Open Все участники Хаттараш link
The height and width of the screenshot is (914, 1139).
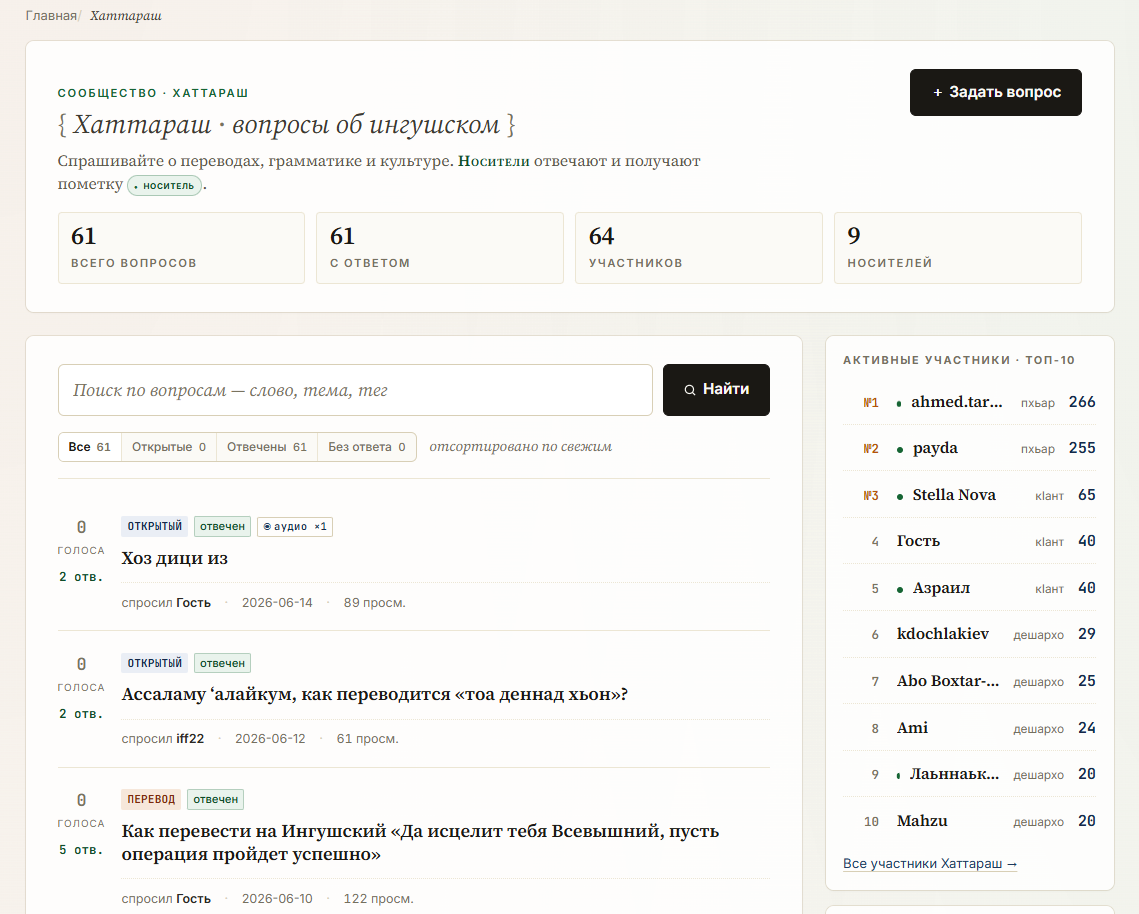coord(930,863)
